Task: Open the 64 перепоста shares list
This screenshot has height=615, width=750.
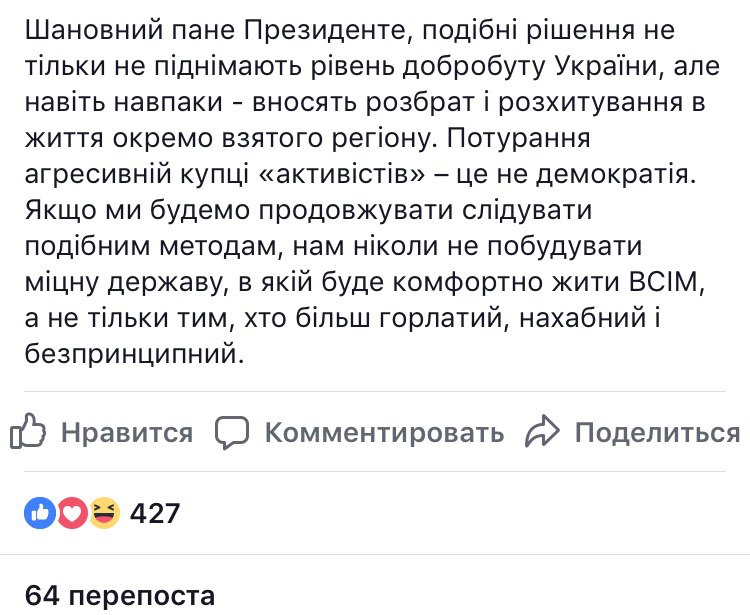Action: point(120,595)
